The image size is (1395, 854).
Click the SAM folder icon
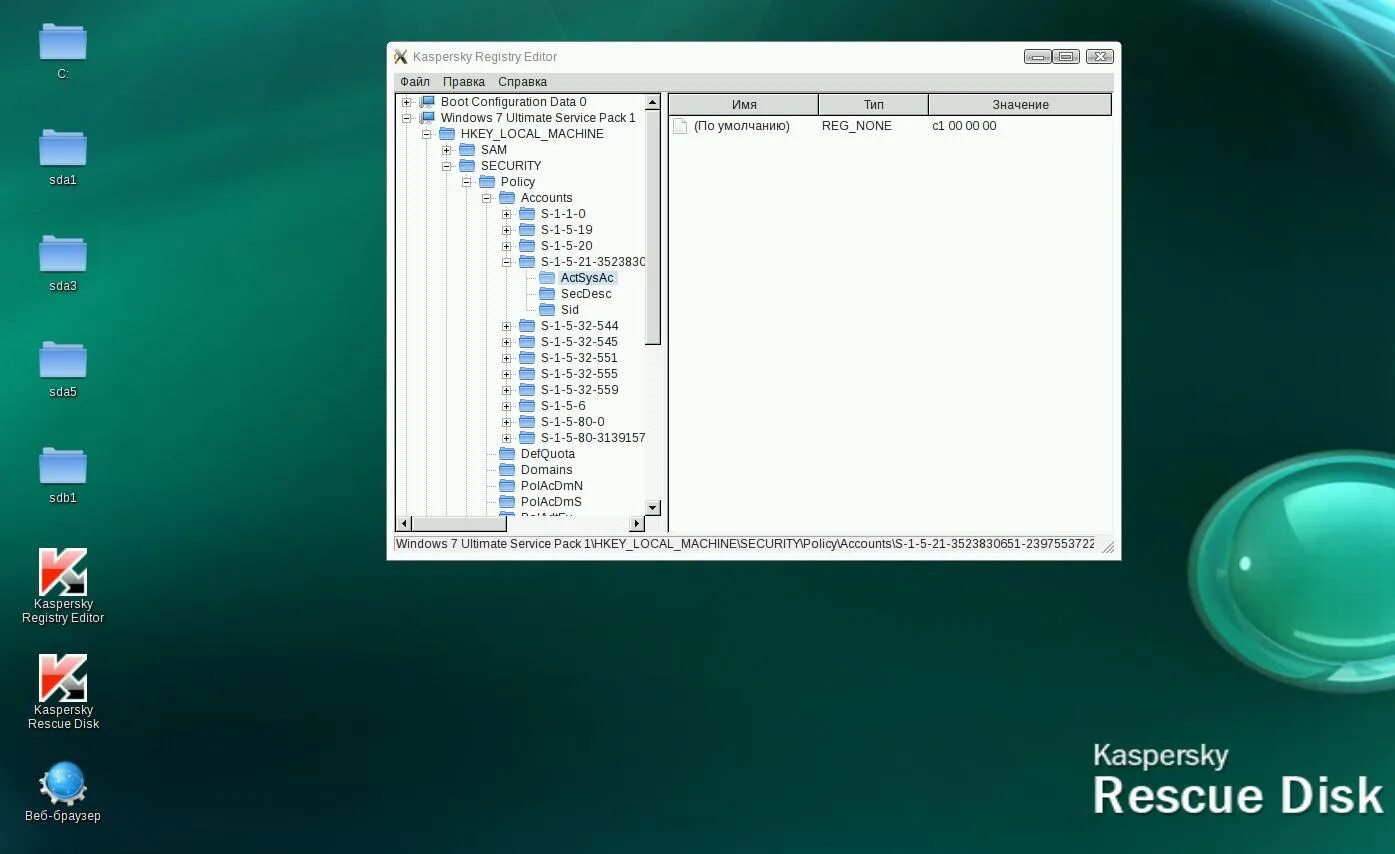[x=467, y=150]
